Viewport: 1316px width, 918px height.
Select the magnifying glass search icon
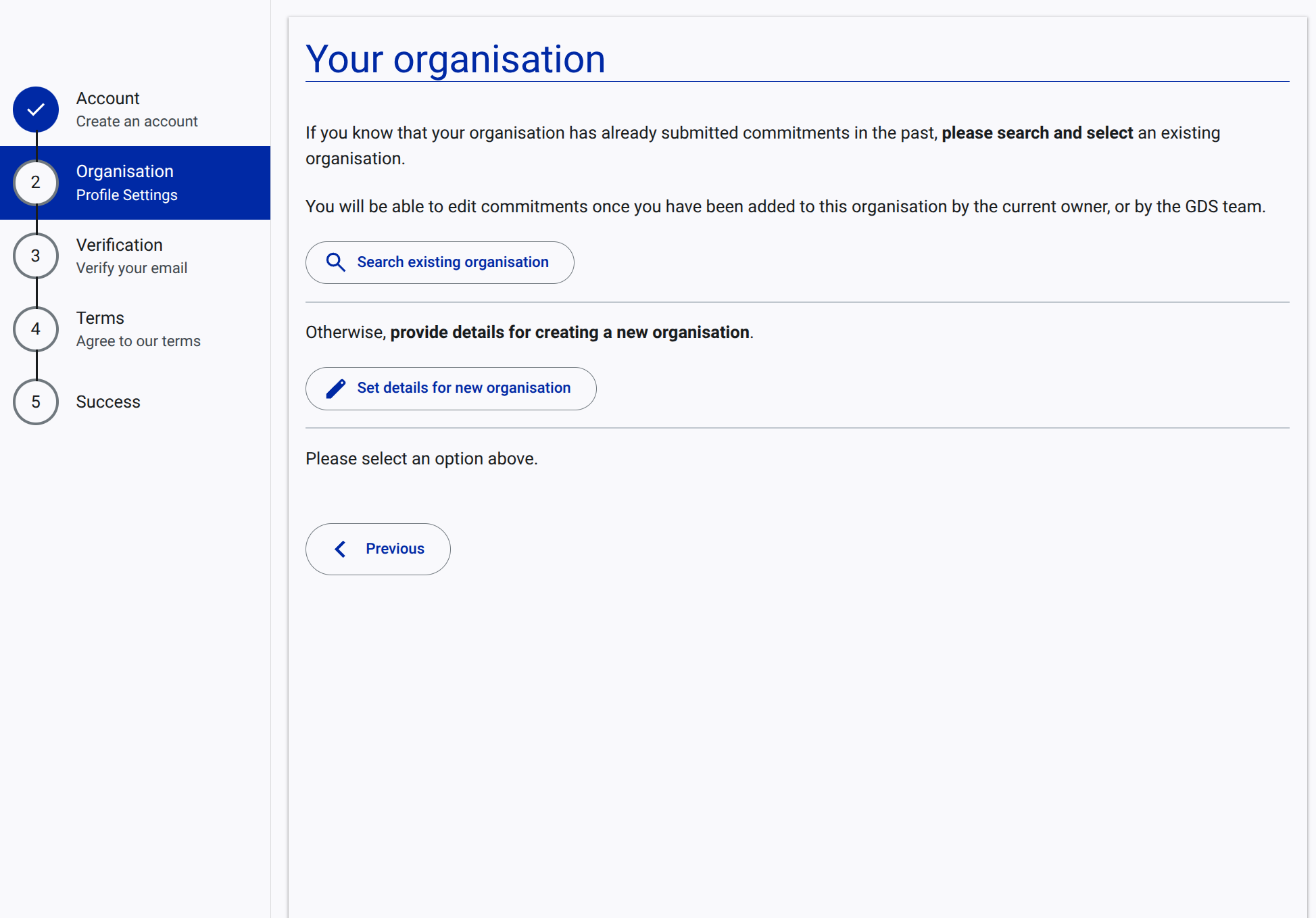[x=336, y=262]
